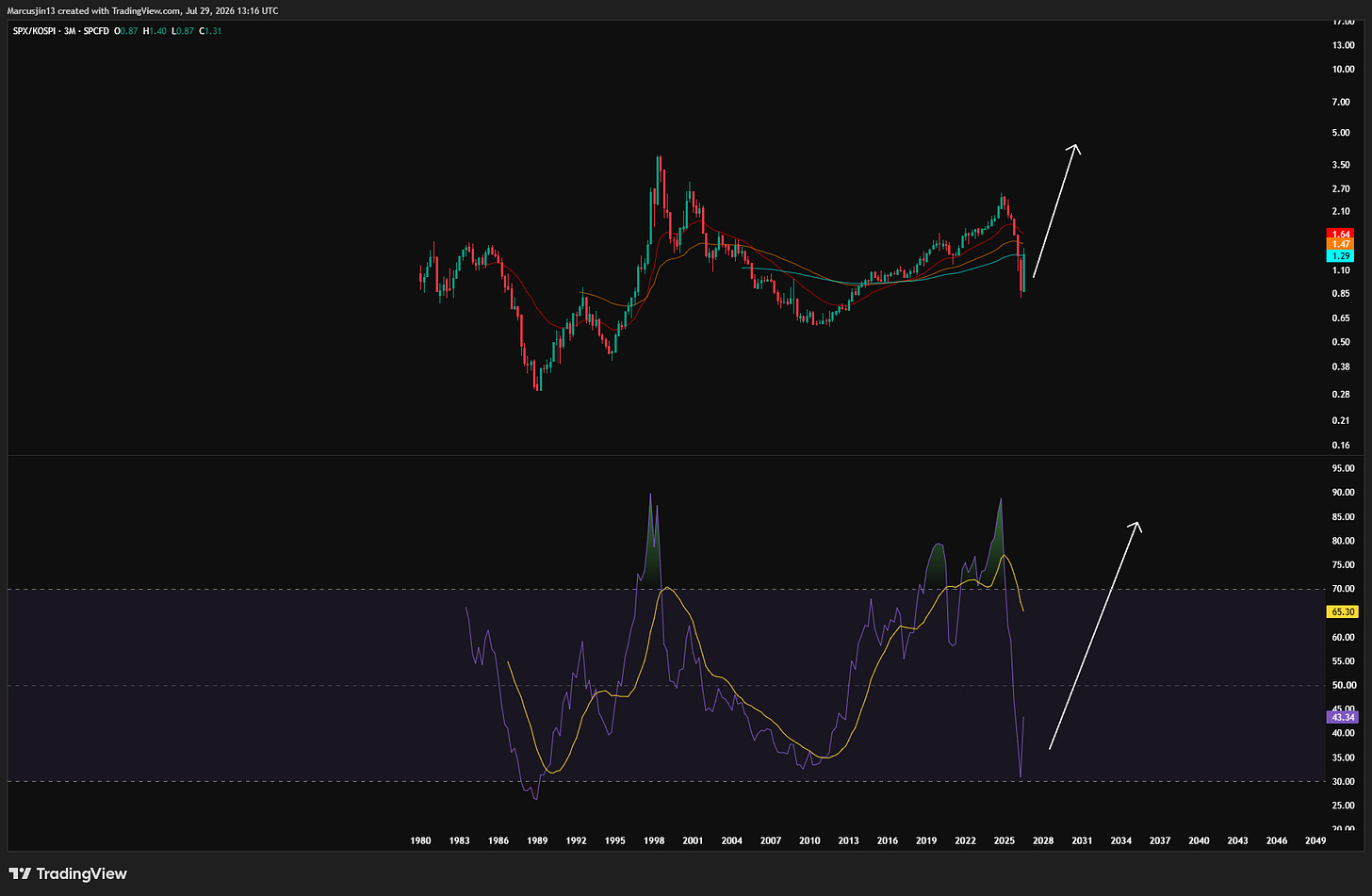Click the 5.00 label on the price axis

(1343, 133)
